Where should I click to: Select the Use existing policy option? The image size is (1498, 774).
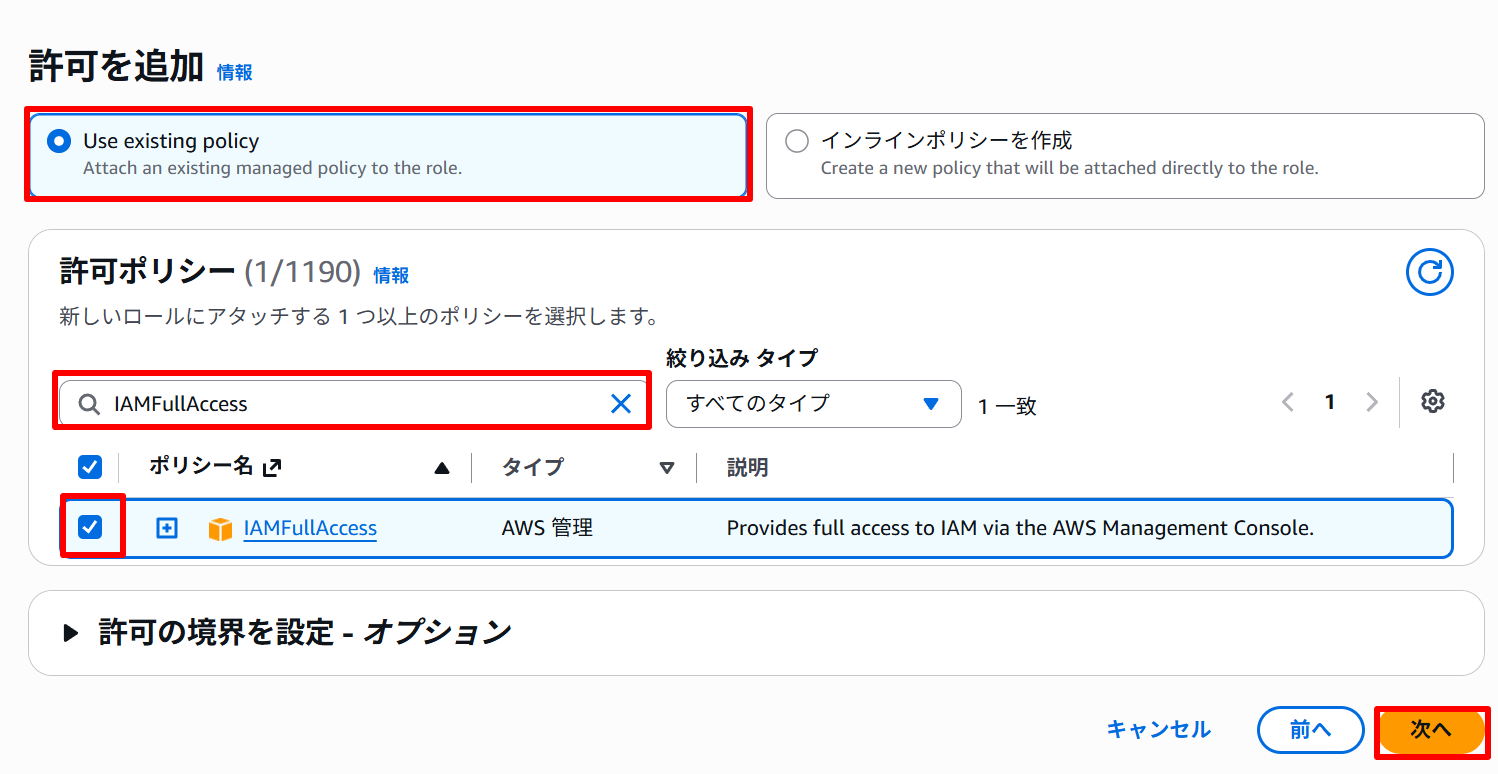[x=388, y=155]
